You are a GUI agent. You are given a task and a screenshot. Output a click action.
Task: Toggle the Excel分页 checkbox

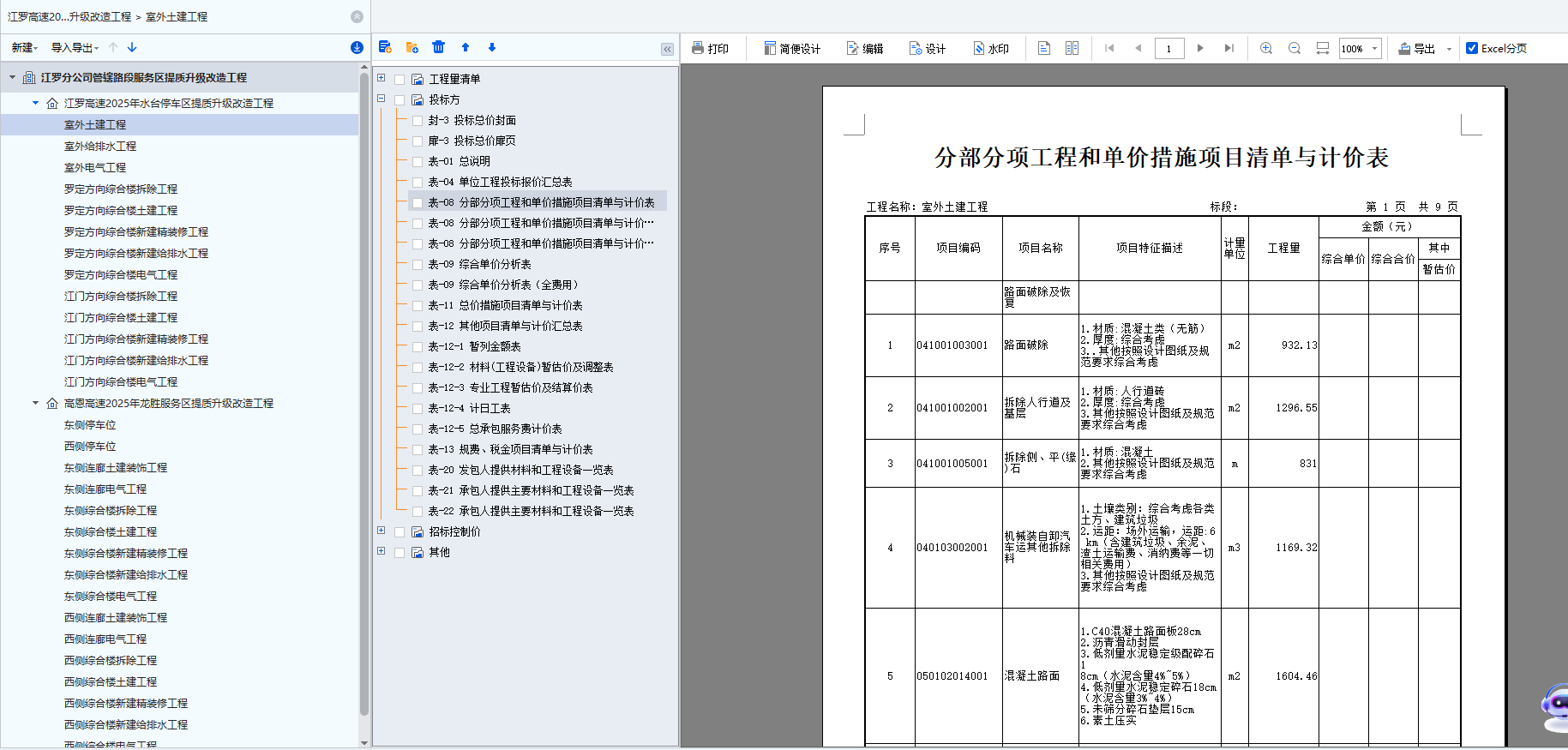pyautogui.click(x=1472, y=48)
